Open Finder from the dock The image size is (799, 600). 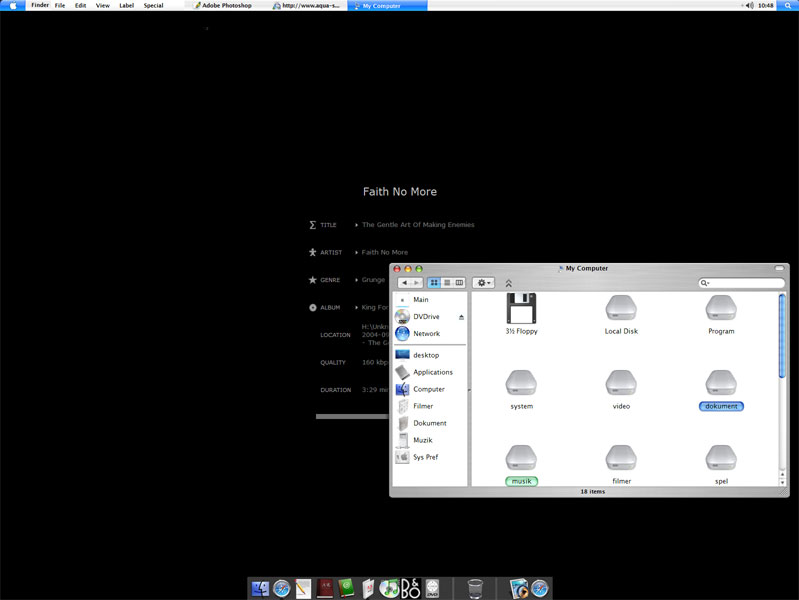(260, 589)
